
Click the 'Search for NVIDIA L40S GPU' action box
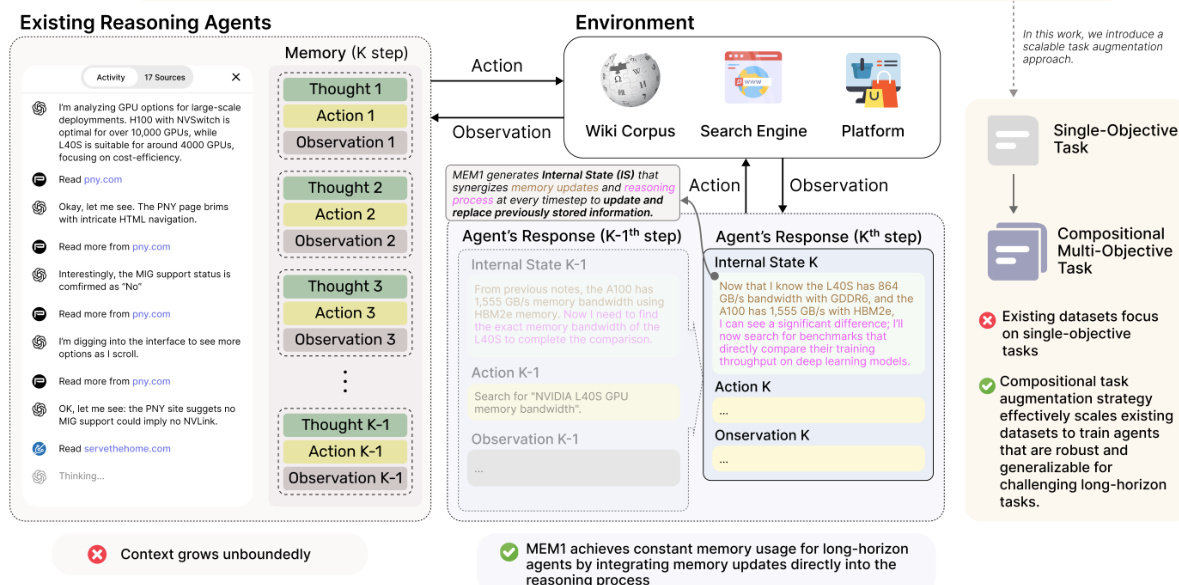click(x=573, y=403)
